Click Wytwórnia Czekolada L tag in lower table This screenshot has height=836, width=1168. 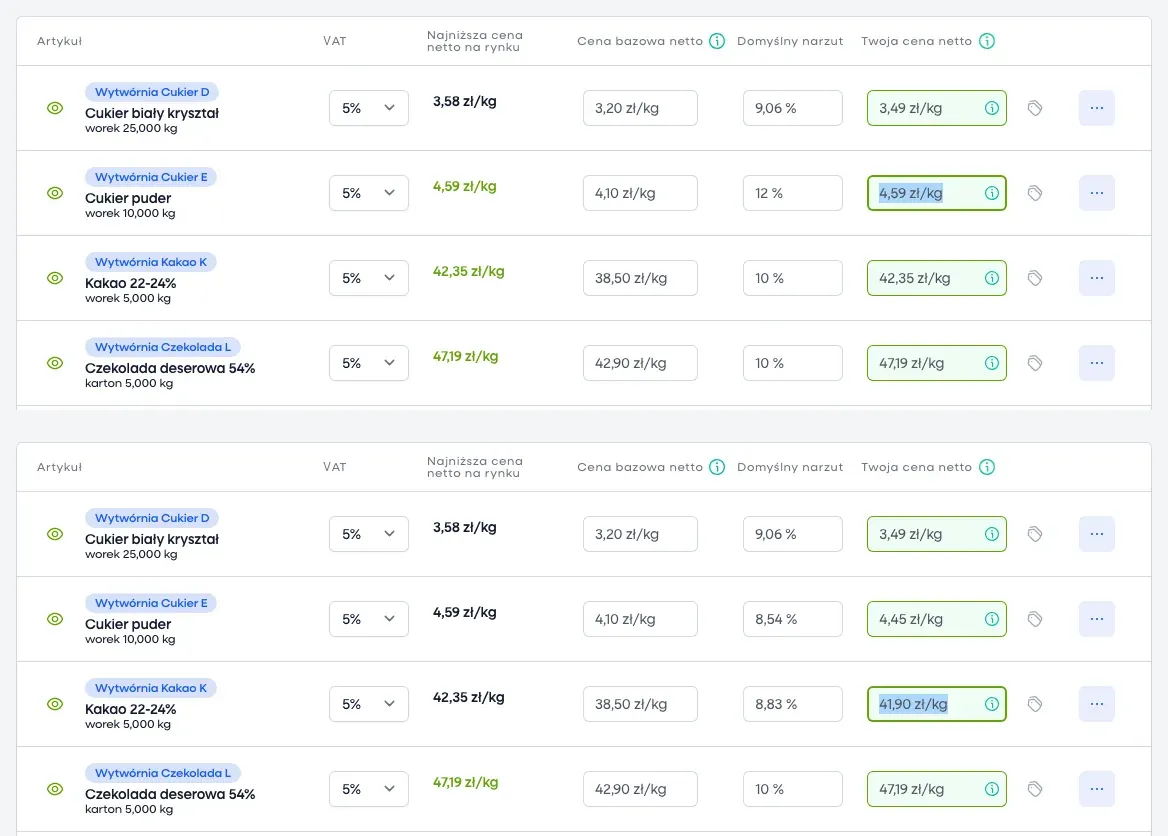click(162, 773)
